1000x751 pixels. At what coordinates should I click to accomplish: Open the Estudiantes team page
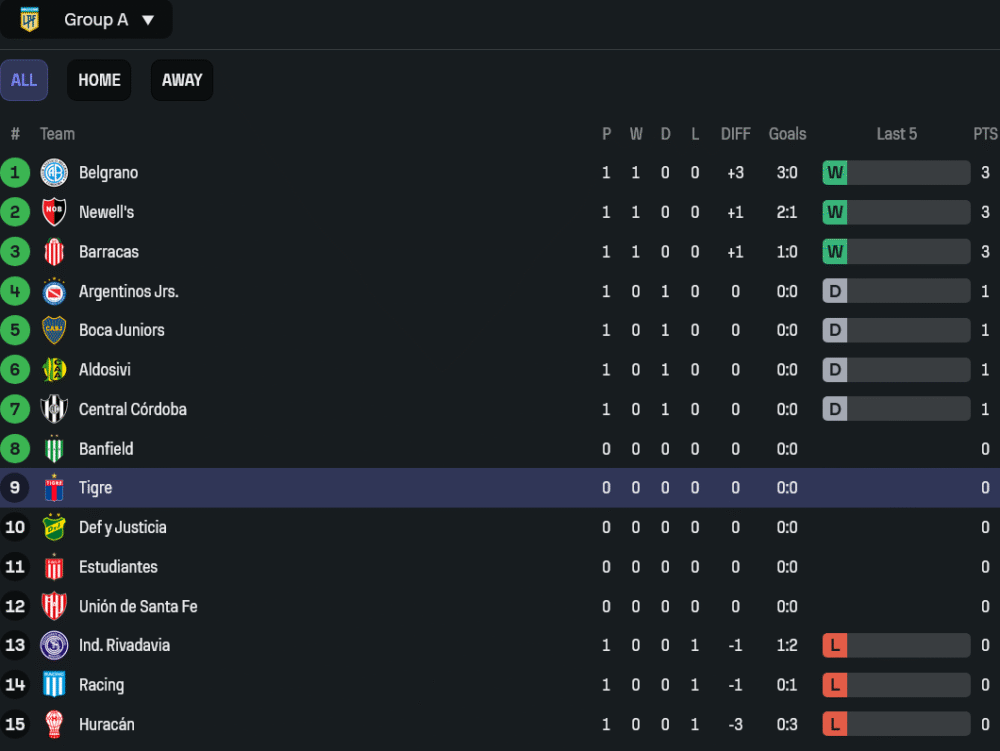click(x=118, y=567)
